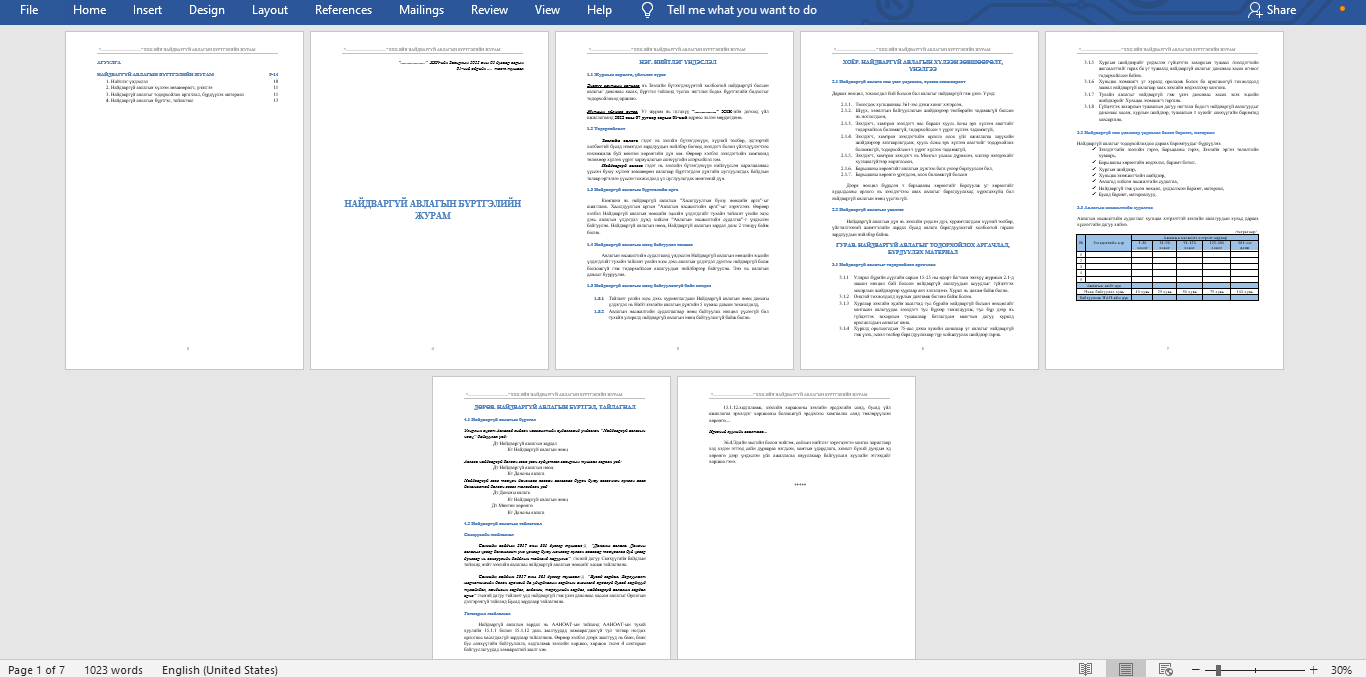Change English (United States) language setting
The image size is (1366, 677).
point(220,669)
